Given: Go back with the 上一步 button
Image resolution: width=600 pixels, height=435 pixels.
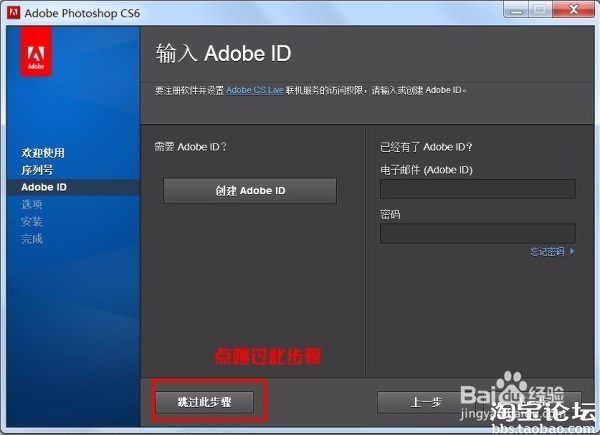Looking at the screenshot, I should [426, 402].
